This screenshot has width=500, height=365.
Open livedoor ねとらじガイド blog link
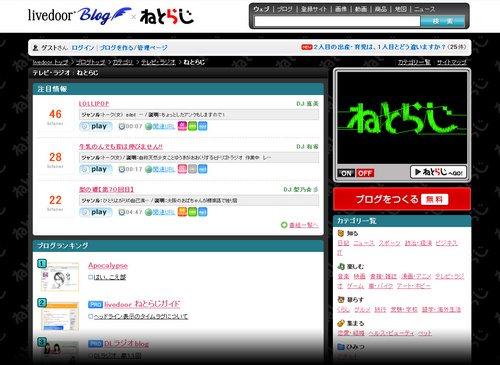point(142,304)
